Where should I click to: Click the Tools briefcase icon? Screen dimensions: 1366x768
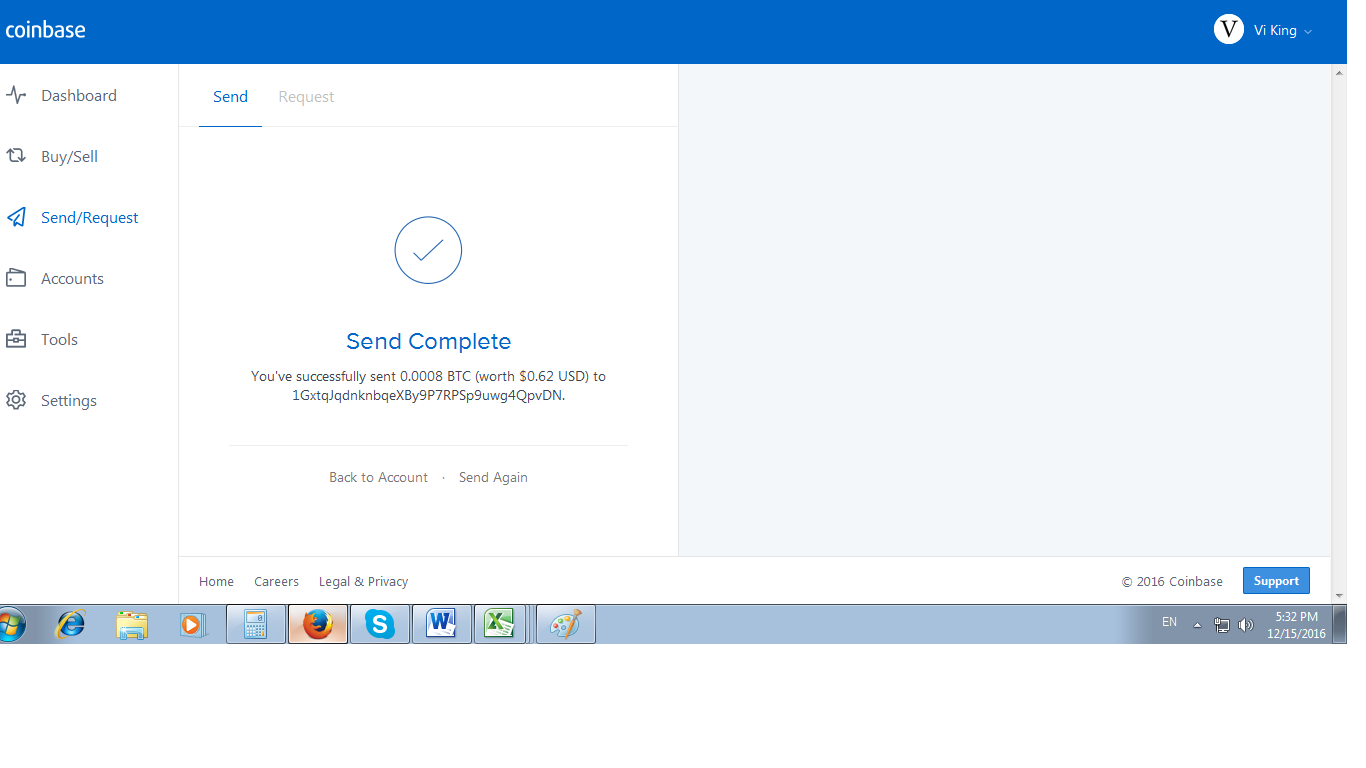click(x=16, y=339)
